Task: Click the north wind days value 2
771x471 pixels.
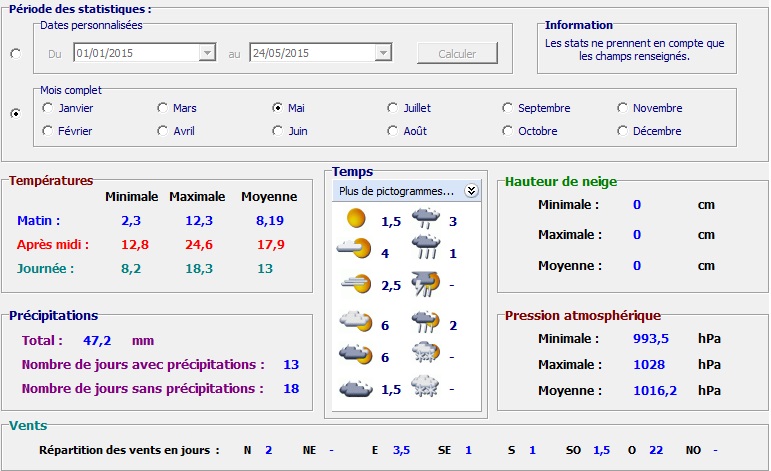Action: pyautogui.click(x=268, y=450)
